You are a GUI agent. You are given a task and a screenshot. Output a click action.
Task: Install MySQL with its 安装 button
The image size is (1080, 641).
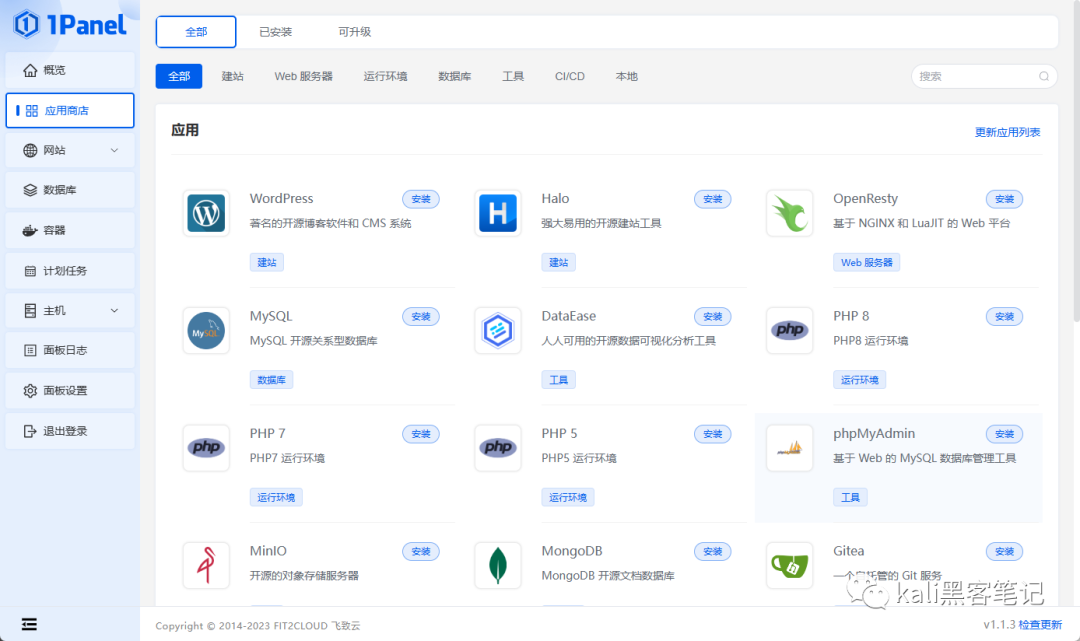pos(421,317)
